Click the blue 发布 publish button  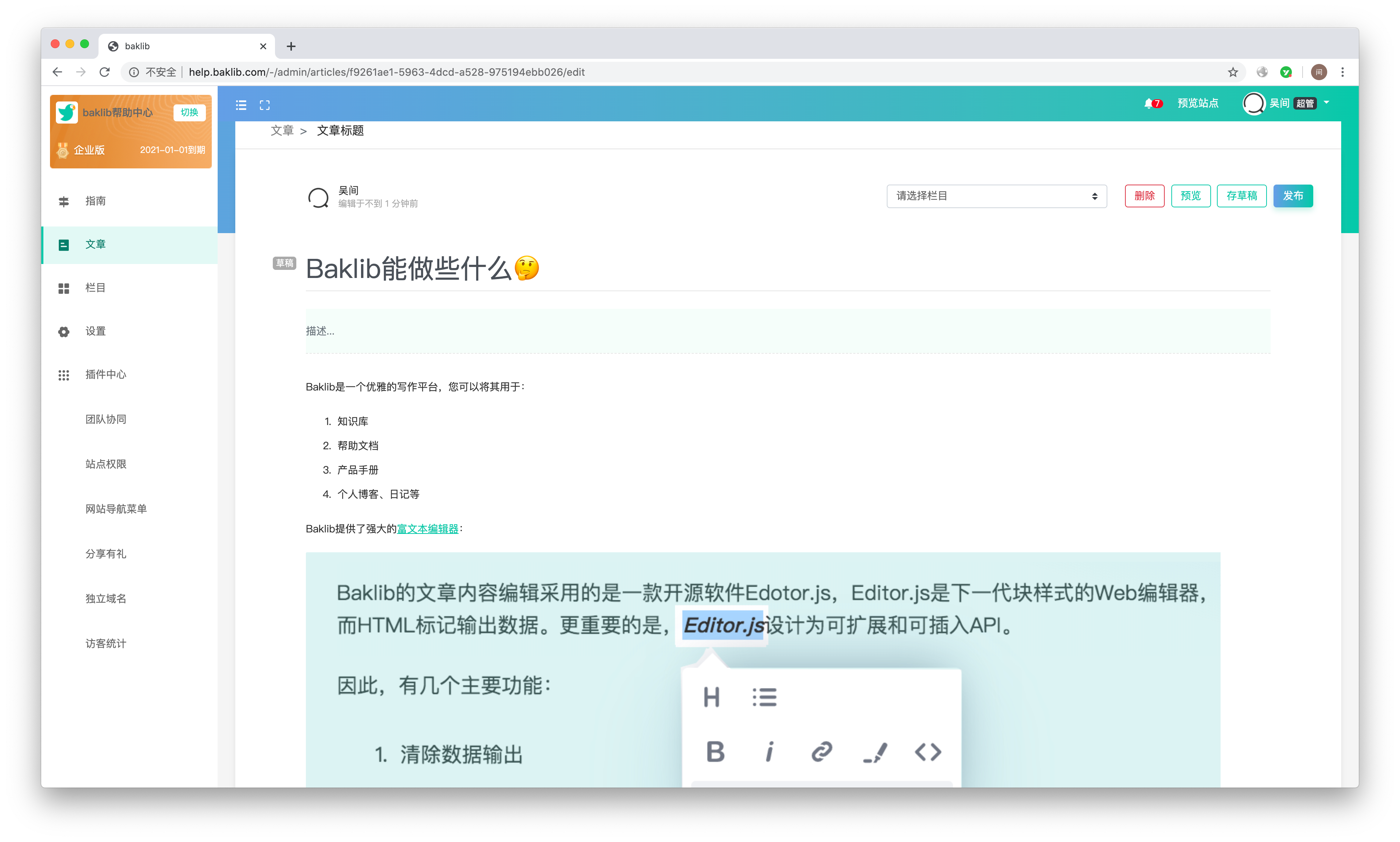click(x=1293, y=196)
